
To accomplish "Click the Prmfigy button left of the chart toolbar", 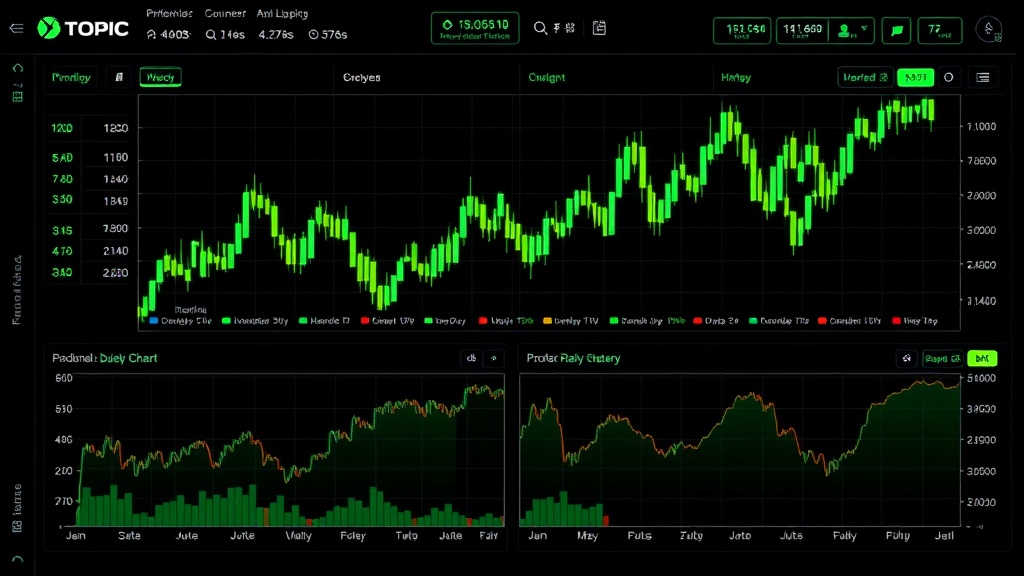I will click(x=71, y=77).
